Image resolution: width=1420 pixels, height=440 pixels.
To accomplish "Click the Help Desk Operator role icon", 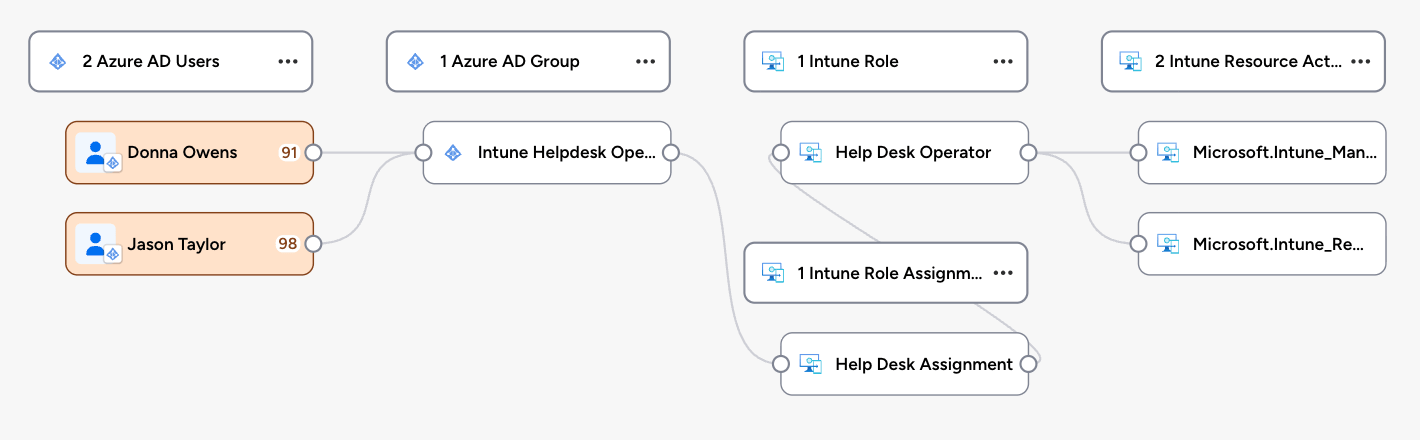I will pyautogui.click(x=810, y=153).
